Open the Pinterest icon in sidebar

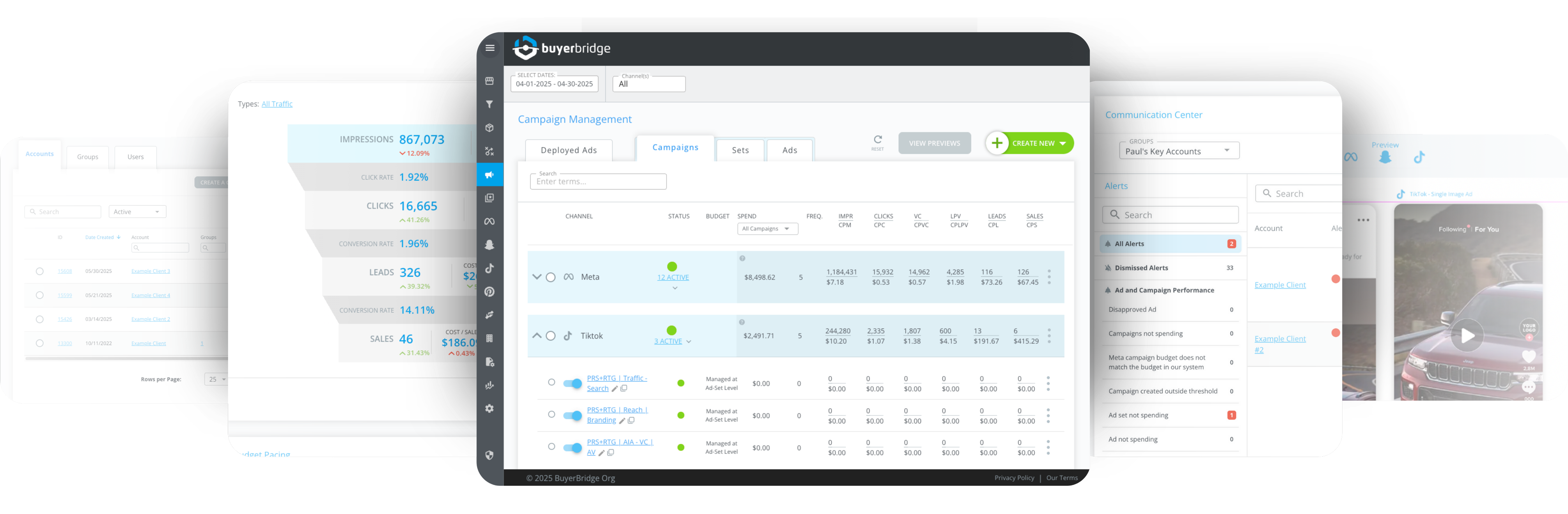[490, 291]
